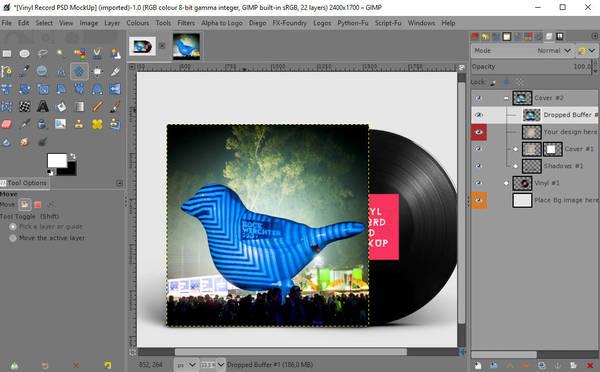Switch to the blue bird image tab

click(186, 46)
